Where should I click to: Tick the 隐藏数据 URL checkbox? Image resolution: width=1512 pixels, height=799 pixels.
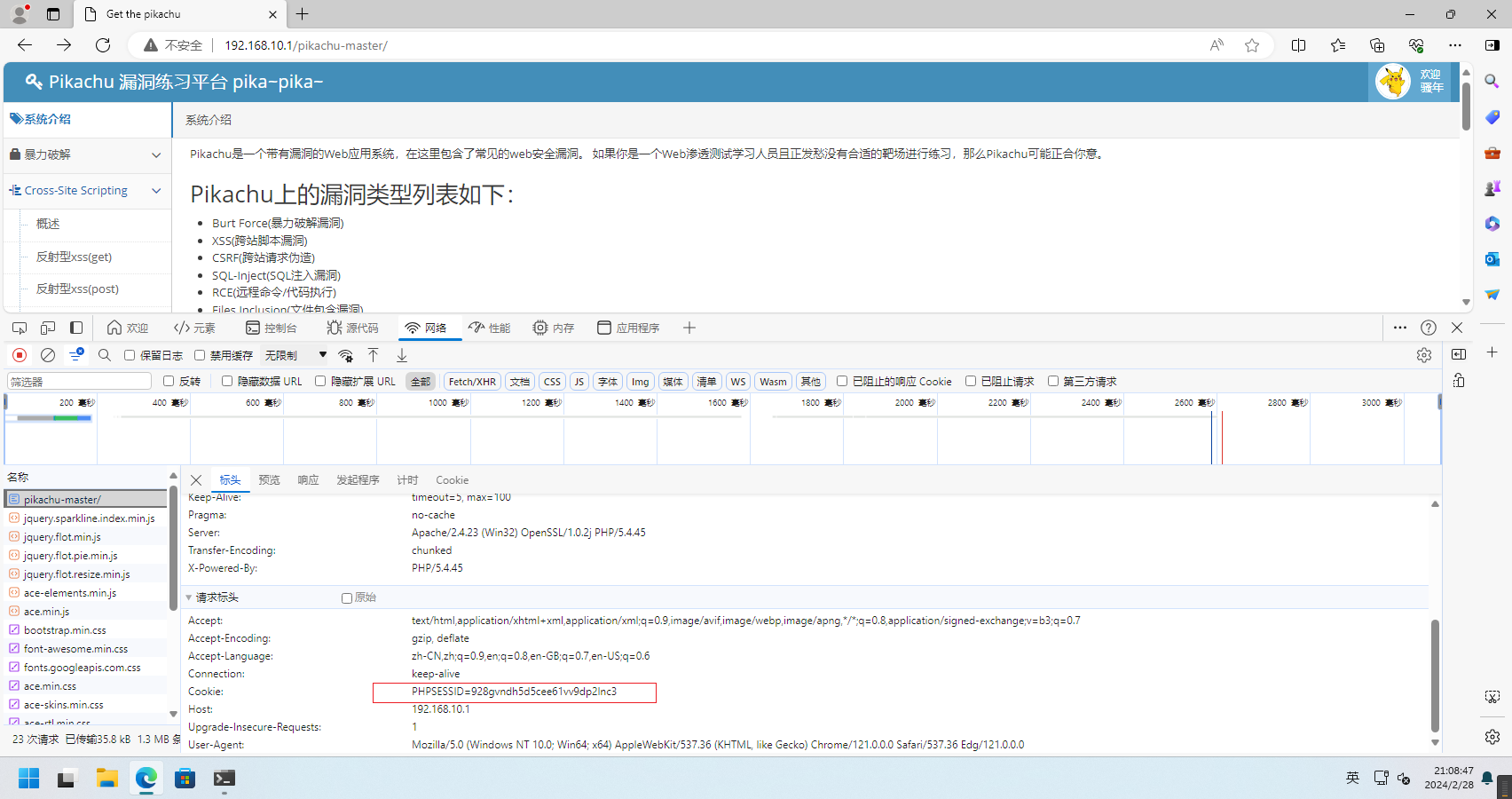point(227,381)
